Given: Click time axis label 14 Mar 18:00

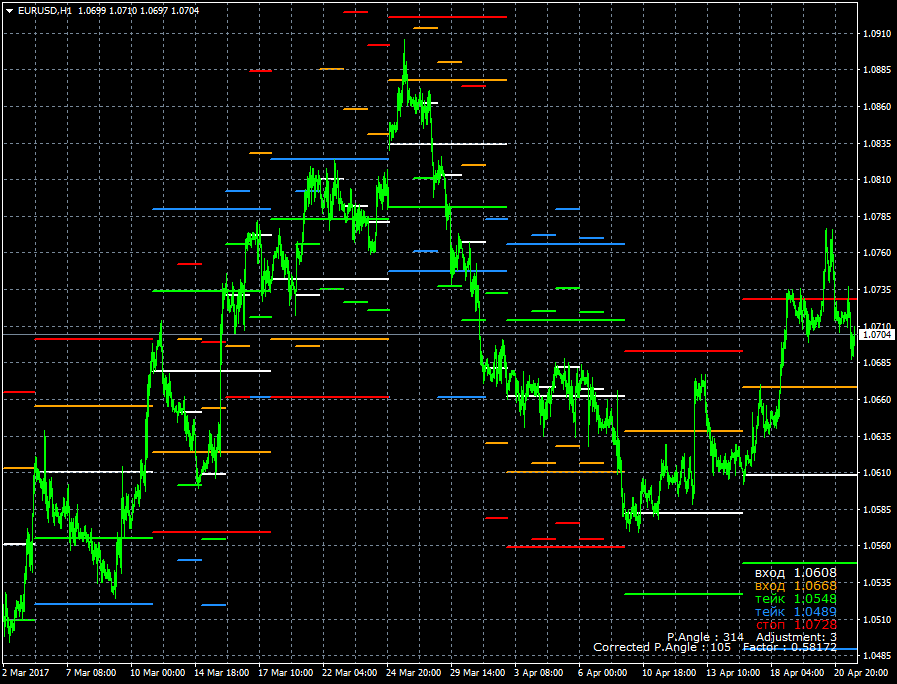Looking at the screenshot, I should [x=221, y=673].
